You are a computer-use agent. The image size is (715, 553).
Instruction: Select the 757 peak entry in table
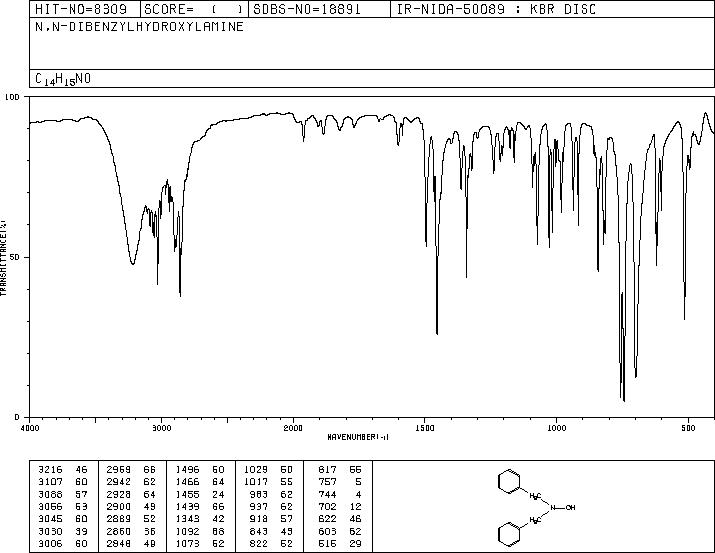click(340, 481)
